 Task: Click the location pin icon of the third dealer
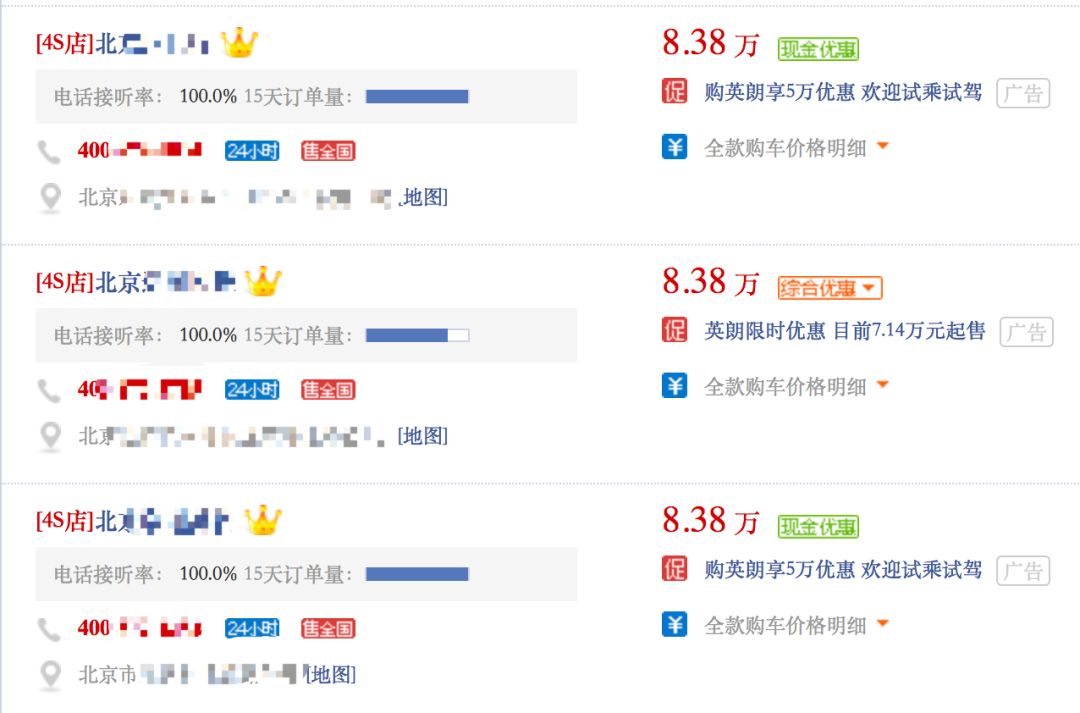coord(49,675)
